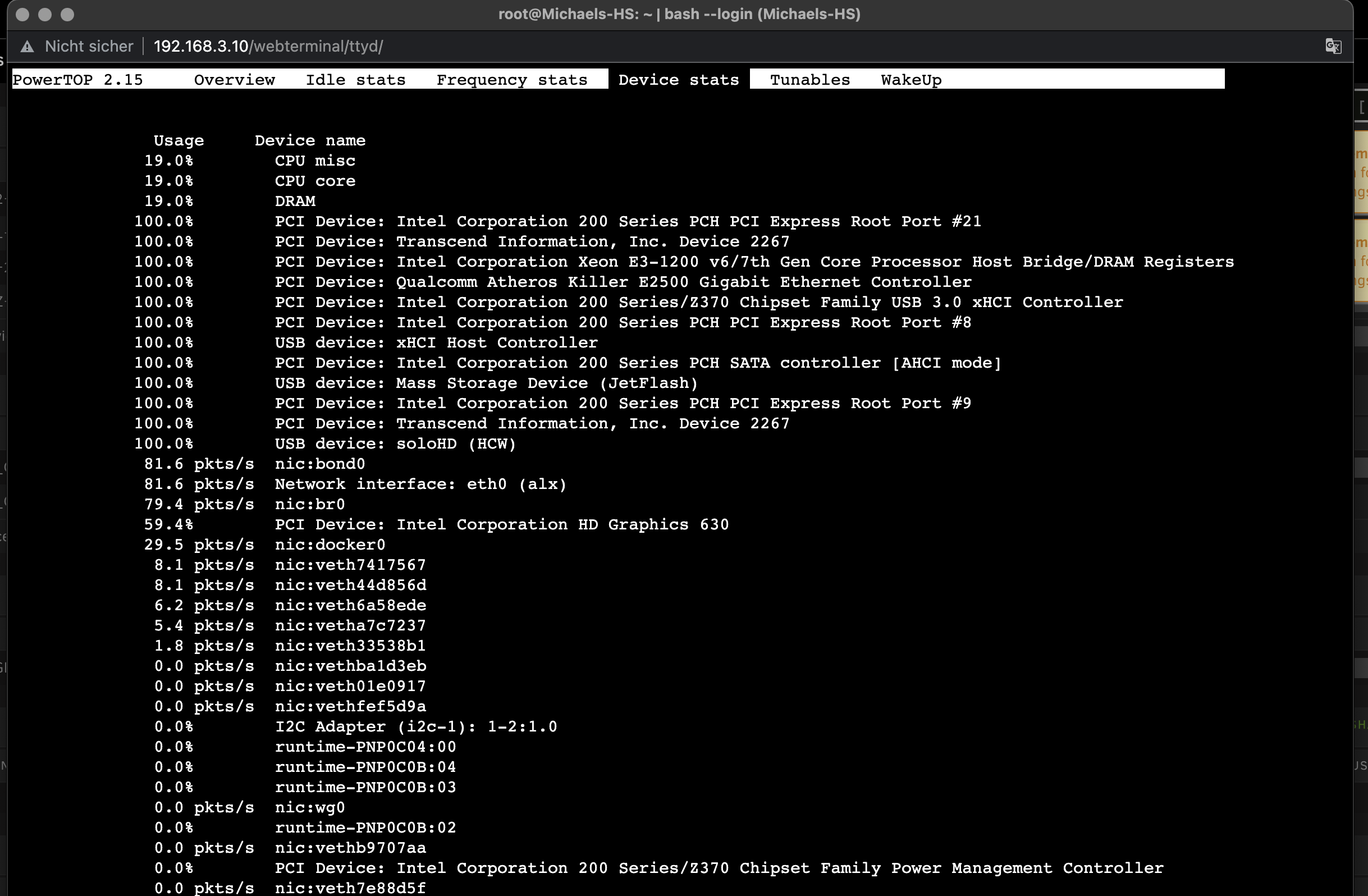
Task: Click the green maximize window button
Action: (x=67, y=15)
